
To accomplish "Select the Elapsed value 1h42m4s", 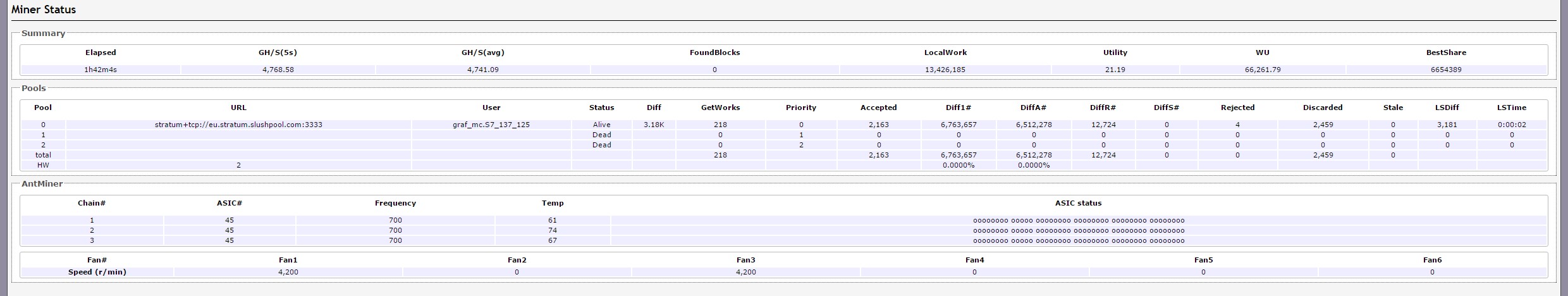I will pyautogui.click(x=101, y=70).
